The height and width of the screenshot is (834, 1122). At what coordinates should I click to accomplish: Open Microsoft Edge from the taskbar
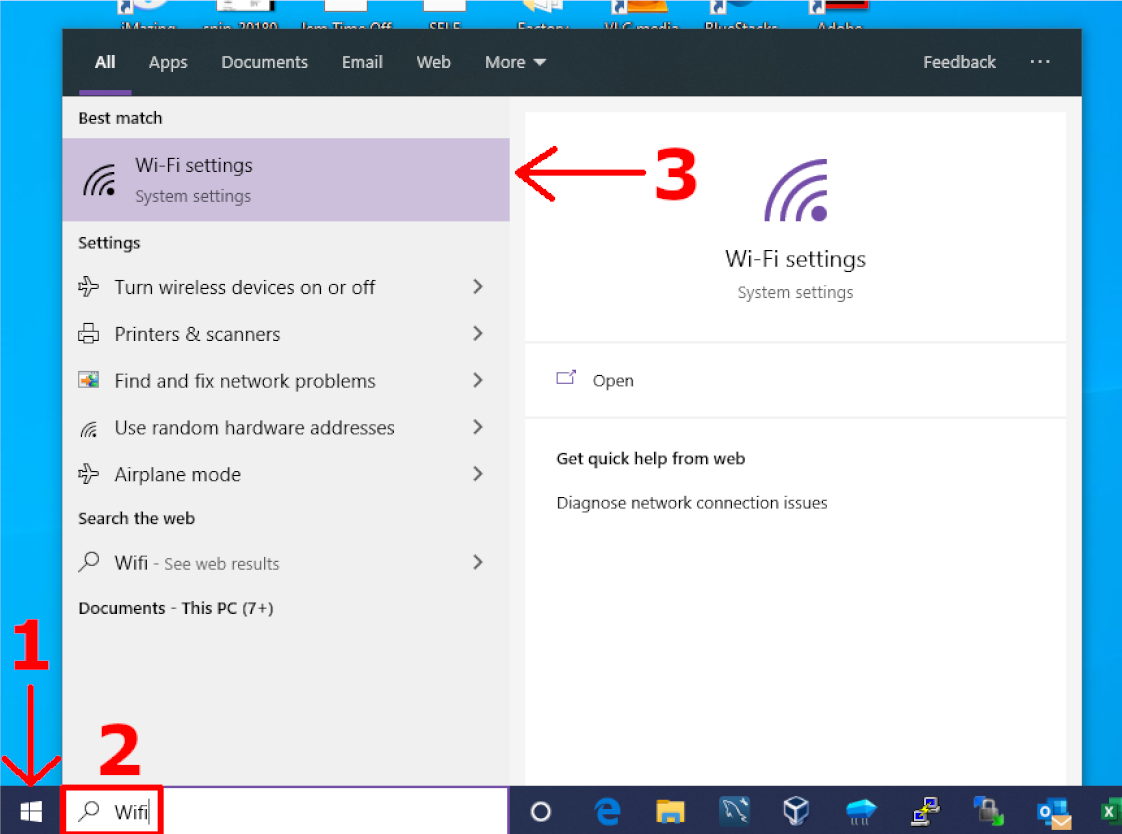point(606,811)
